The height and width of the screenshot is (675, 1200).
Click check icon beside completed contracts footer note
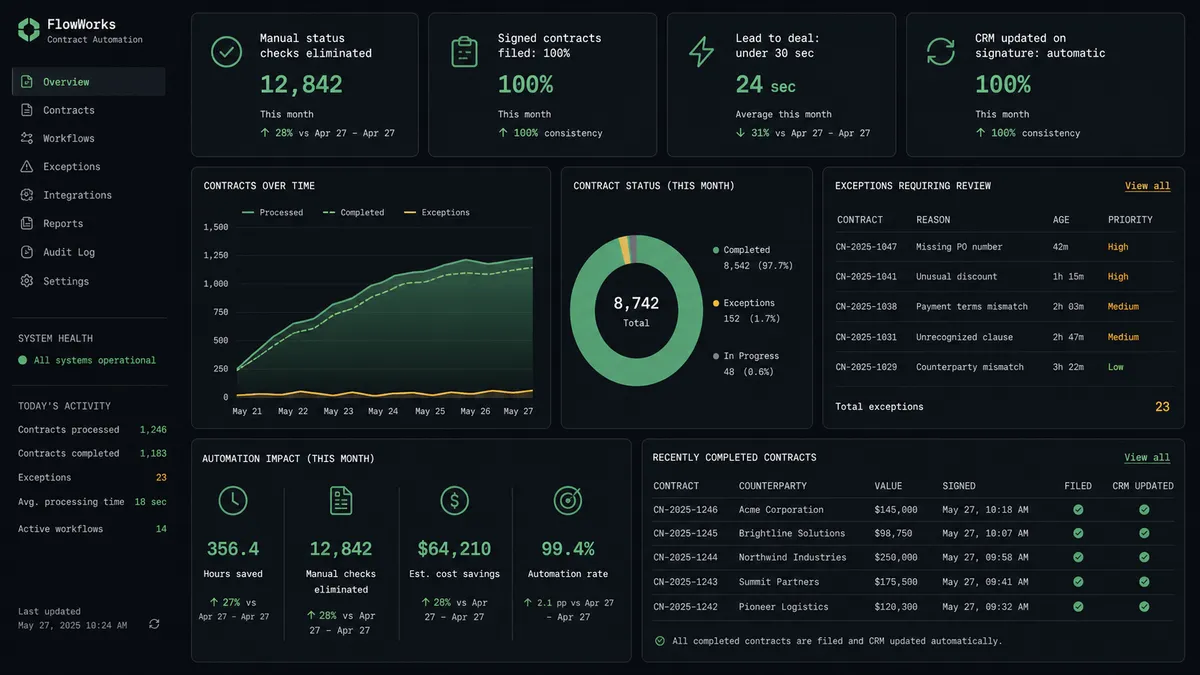point(659,641)
